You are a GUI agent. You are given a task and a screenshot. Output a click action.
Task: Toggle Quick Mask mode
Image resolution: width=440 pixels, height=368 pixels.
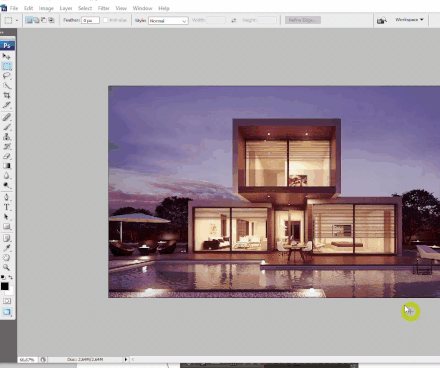pyautogui.click(x=7, y=301)
